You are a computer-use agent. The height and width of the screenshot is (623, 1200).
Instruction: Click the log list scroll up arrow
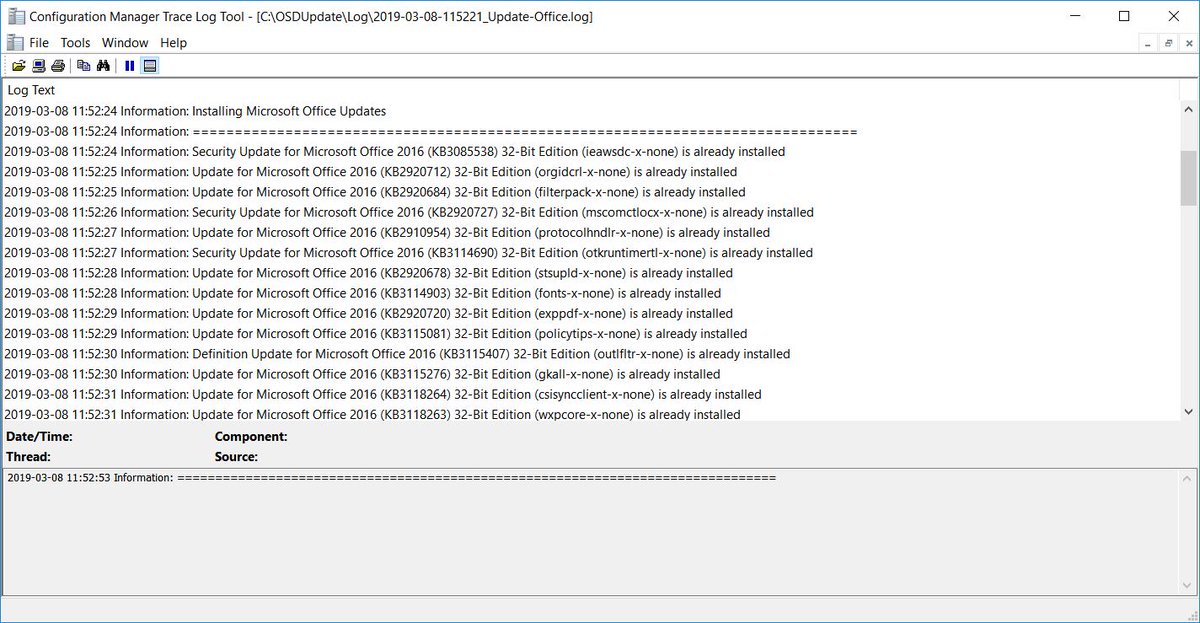point(1188,110)
